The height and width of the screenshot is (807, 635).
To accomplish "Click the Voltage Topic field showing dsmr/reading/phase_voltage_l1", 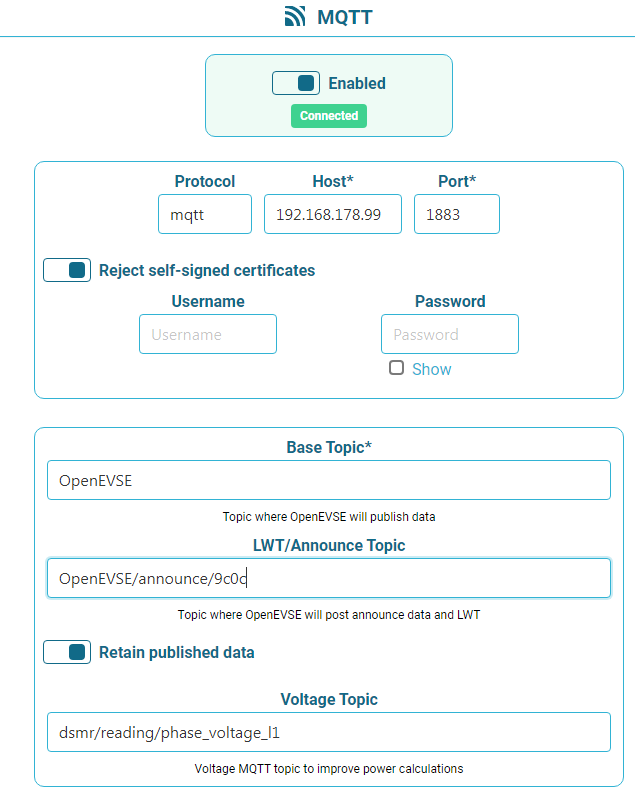I will (329, 732).
